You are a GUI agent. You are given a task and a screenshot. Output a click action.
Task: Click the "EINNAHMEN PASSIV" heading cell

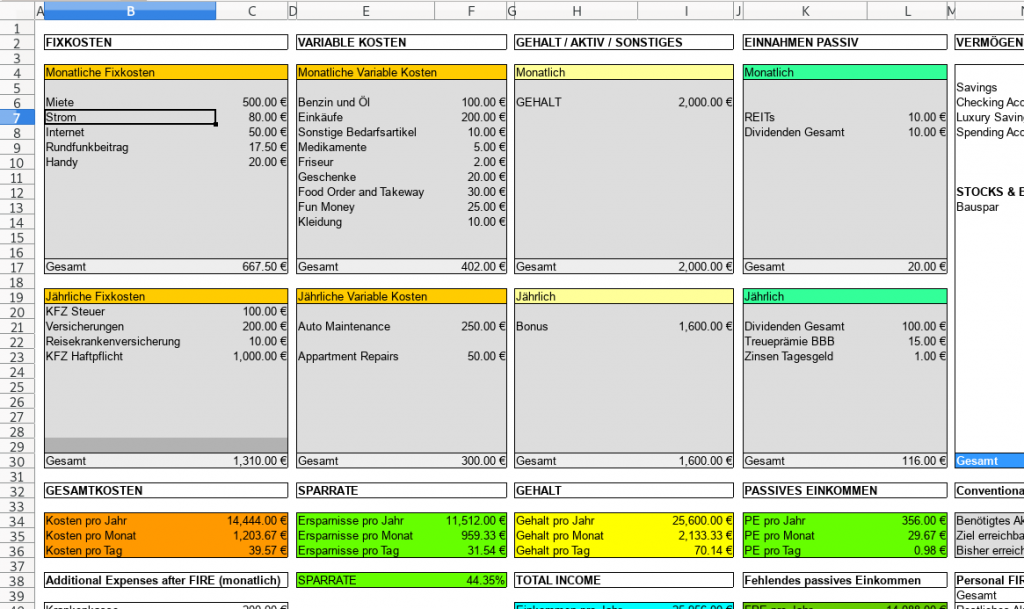tap(844, 42)
